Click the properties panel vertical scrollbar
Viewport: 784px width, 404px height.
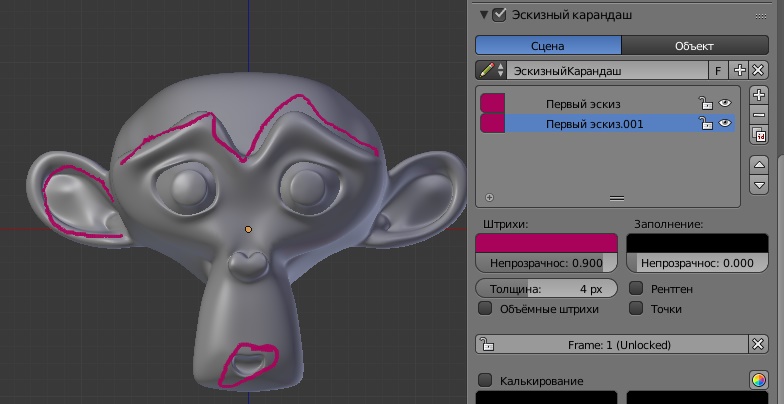[x=780, y=280]
